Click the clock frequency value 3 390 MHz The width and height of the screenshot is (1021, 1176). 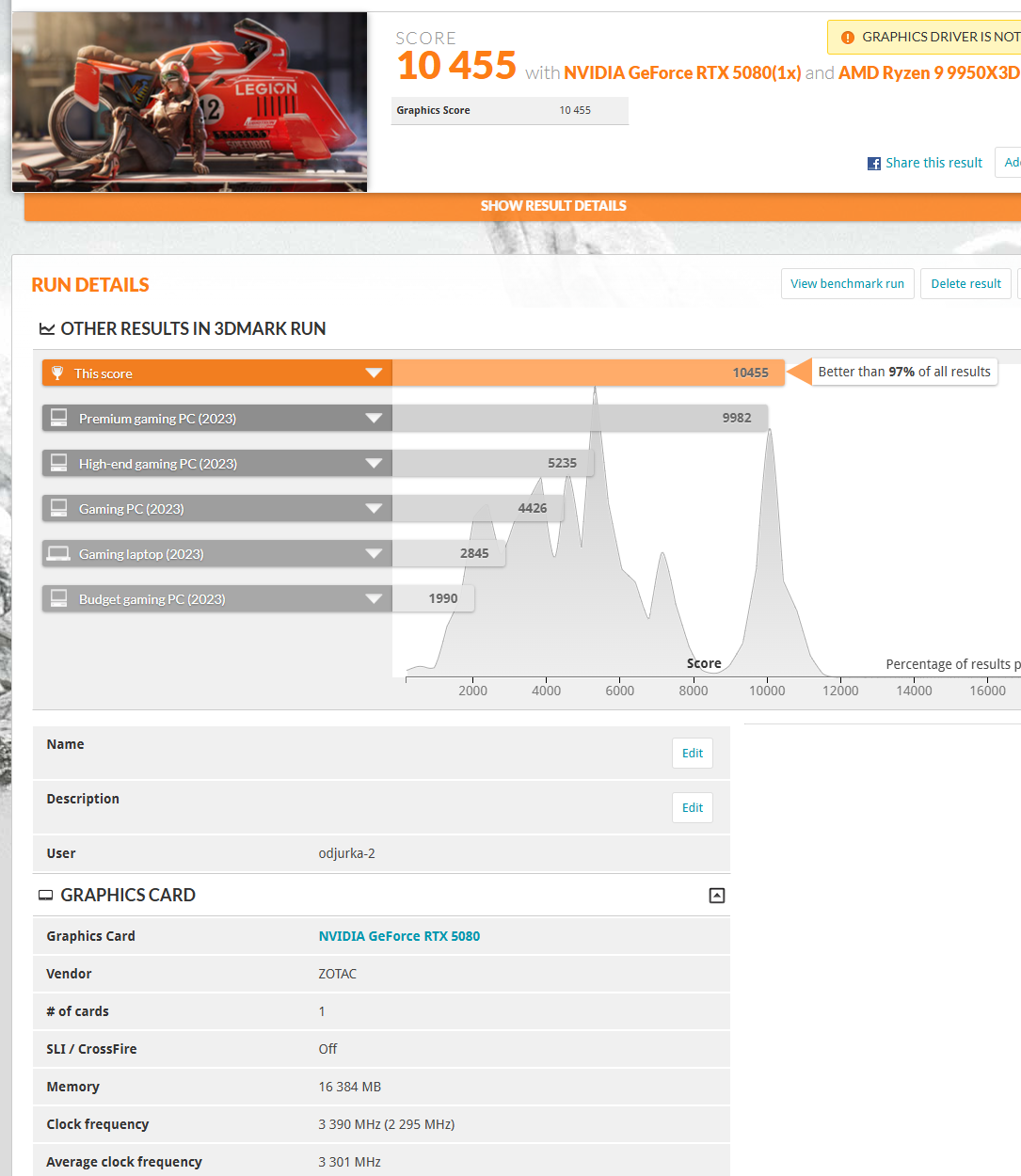click(x=386, y=1124)
